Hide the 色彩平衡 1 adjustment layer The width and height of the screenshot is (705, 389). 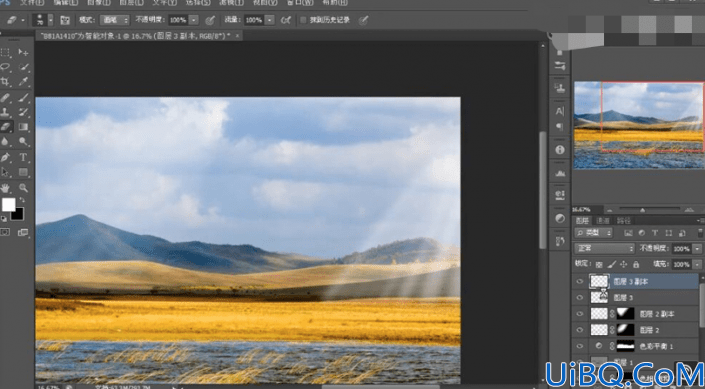pos(580,346)
